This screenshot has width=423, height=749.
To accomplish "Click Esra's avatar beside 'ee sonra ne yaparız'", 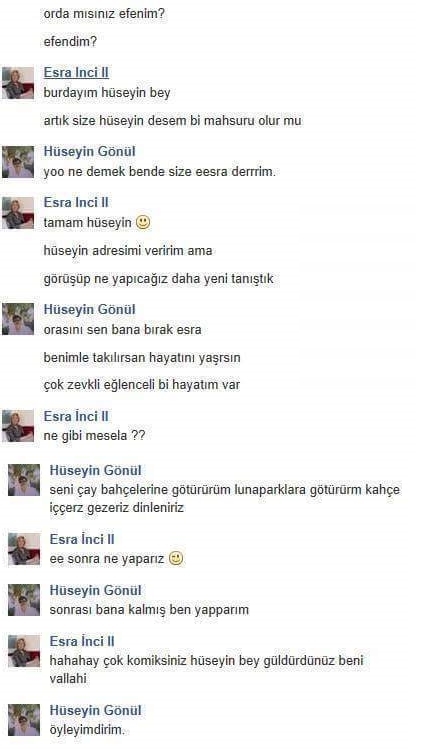I will (x=24, y=549).
